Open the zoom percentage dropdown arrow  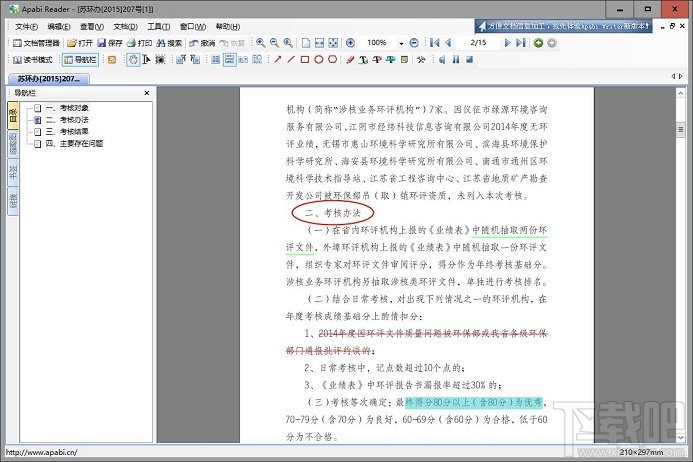pos(401,43)
